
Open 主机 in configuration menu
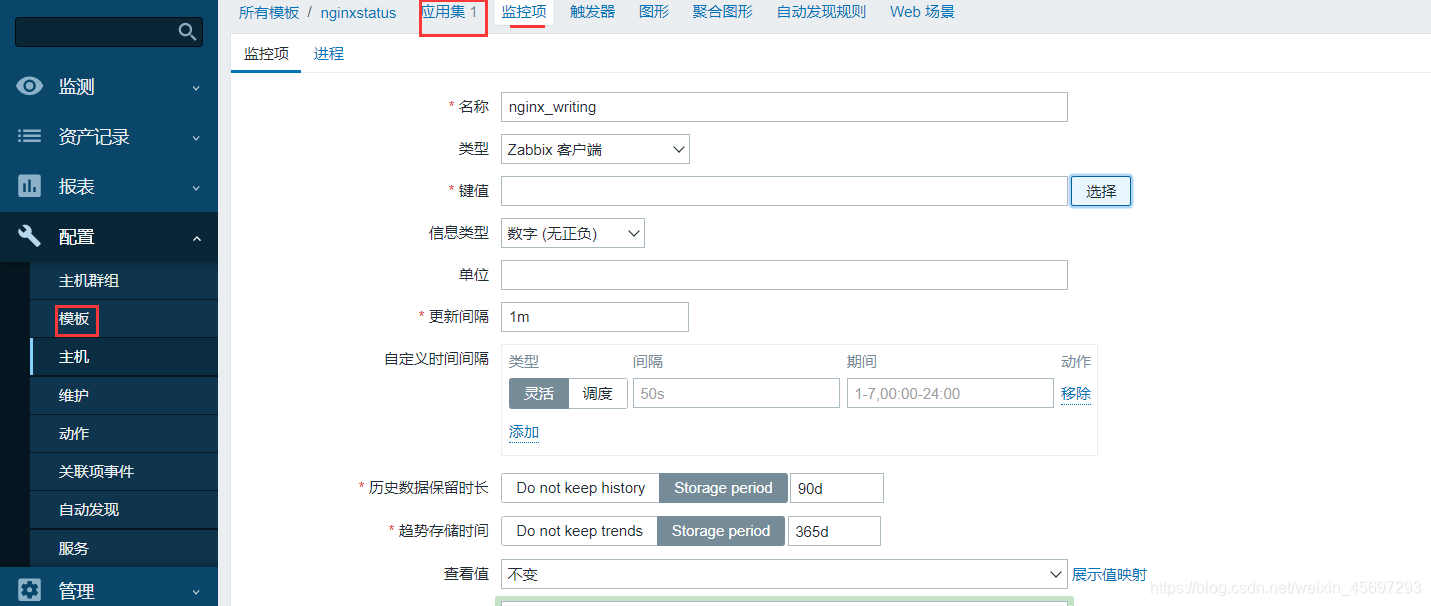point(74,357)
